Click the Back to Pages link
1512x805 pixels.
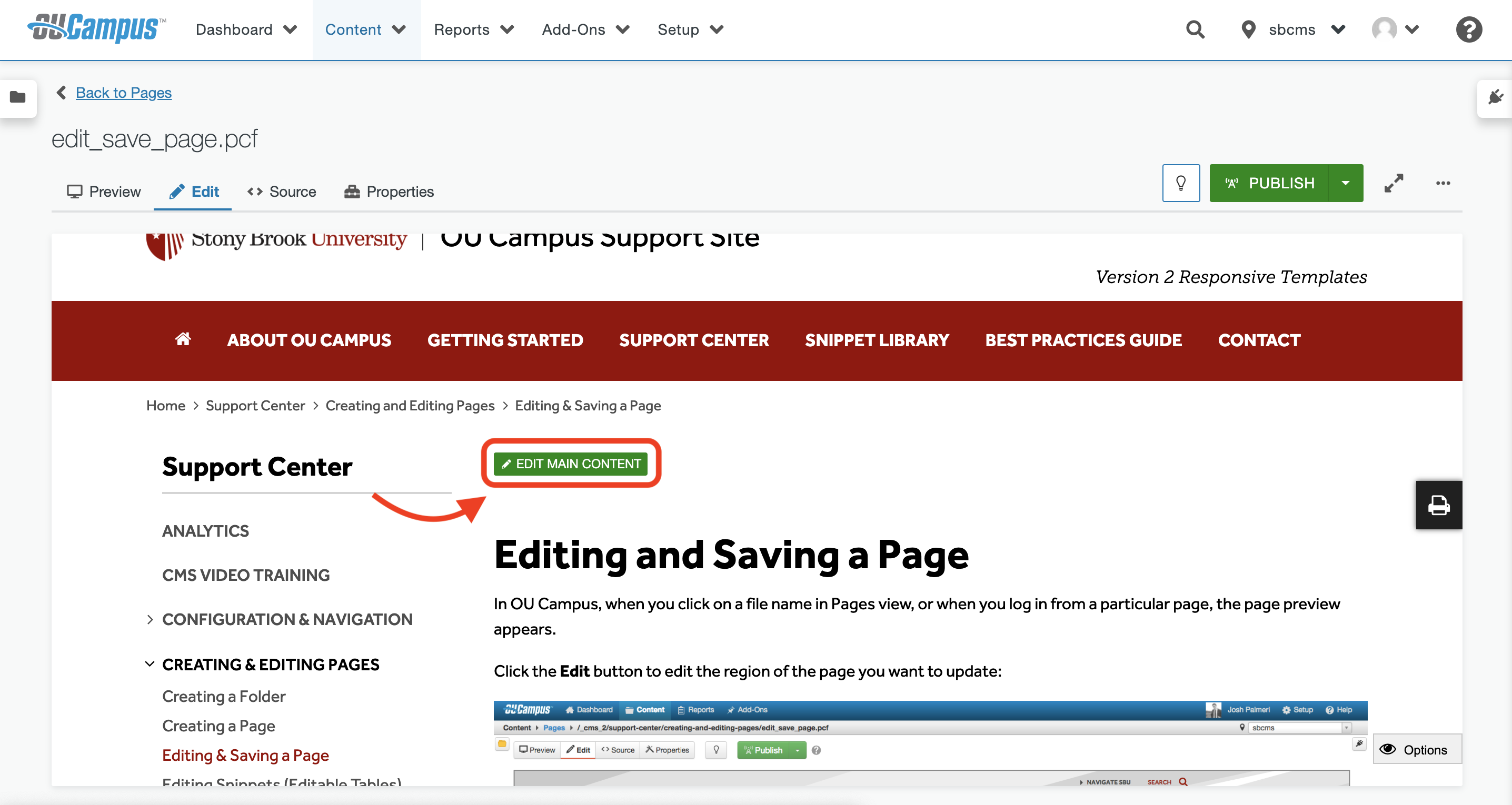point(123,92)
